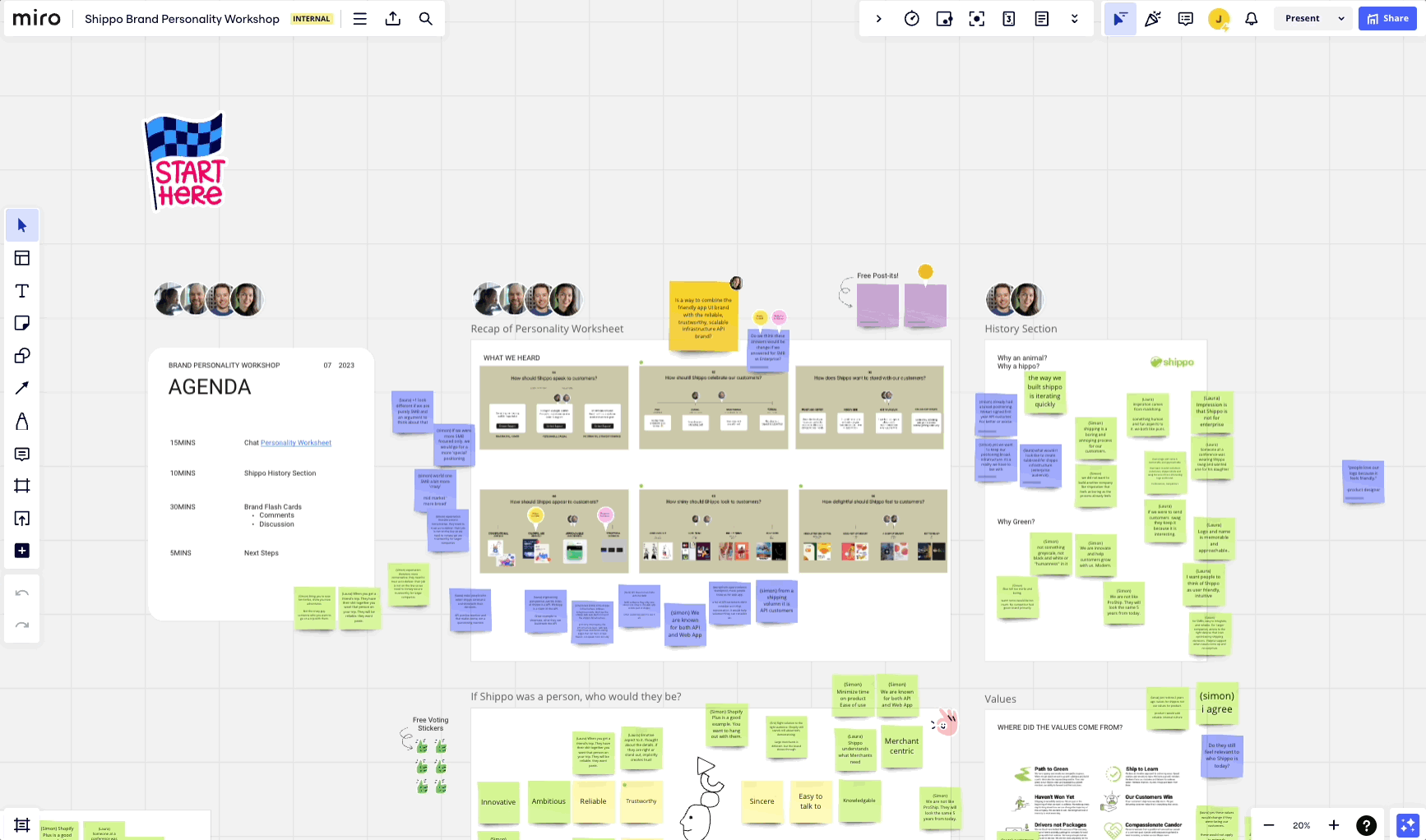The width and height of the screenshot is (1426, 840).
Task: Open the Personality Worksheet link
Action: [296, 443]
